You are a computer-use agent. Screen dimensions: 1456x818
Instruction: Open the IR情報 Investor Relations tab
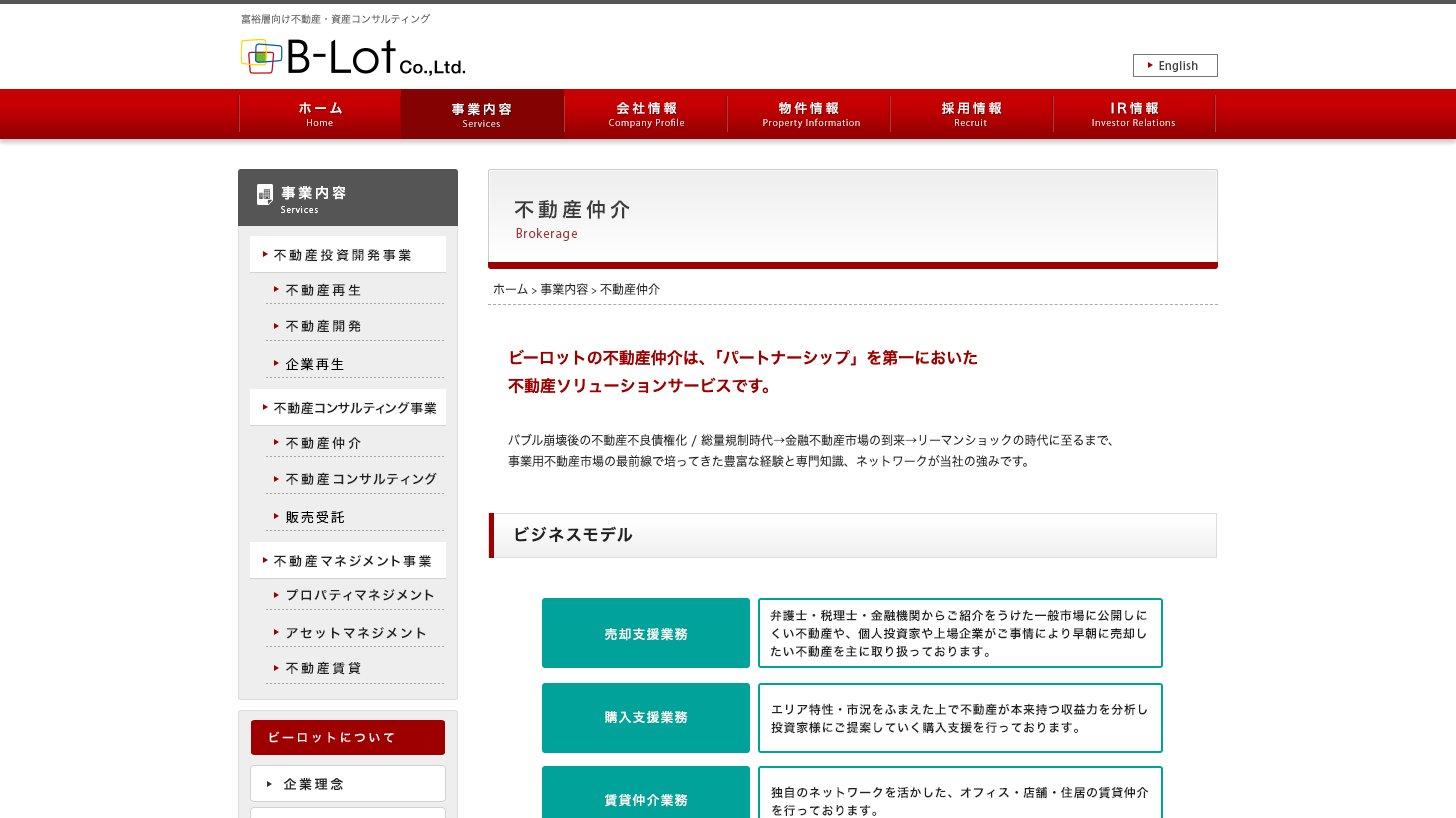point(1134,114)
